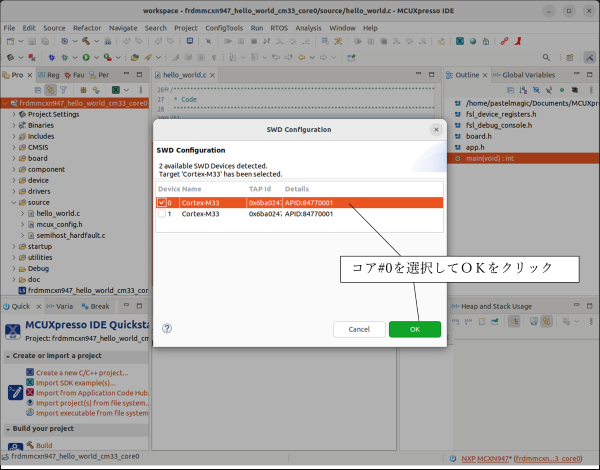
Task: Click 'Import SDK example(s)...' link
Action: pyautogui.click(x=74, y=385)
